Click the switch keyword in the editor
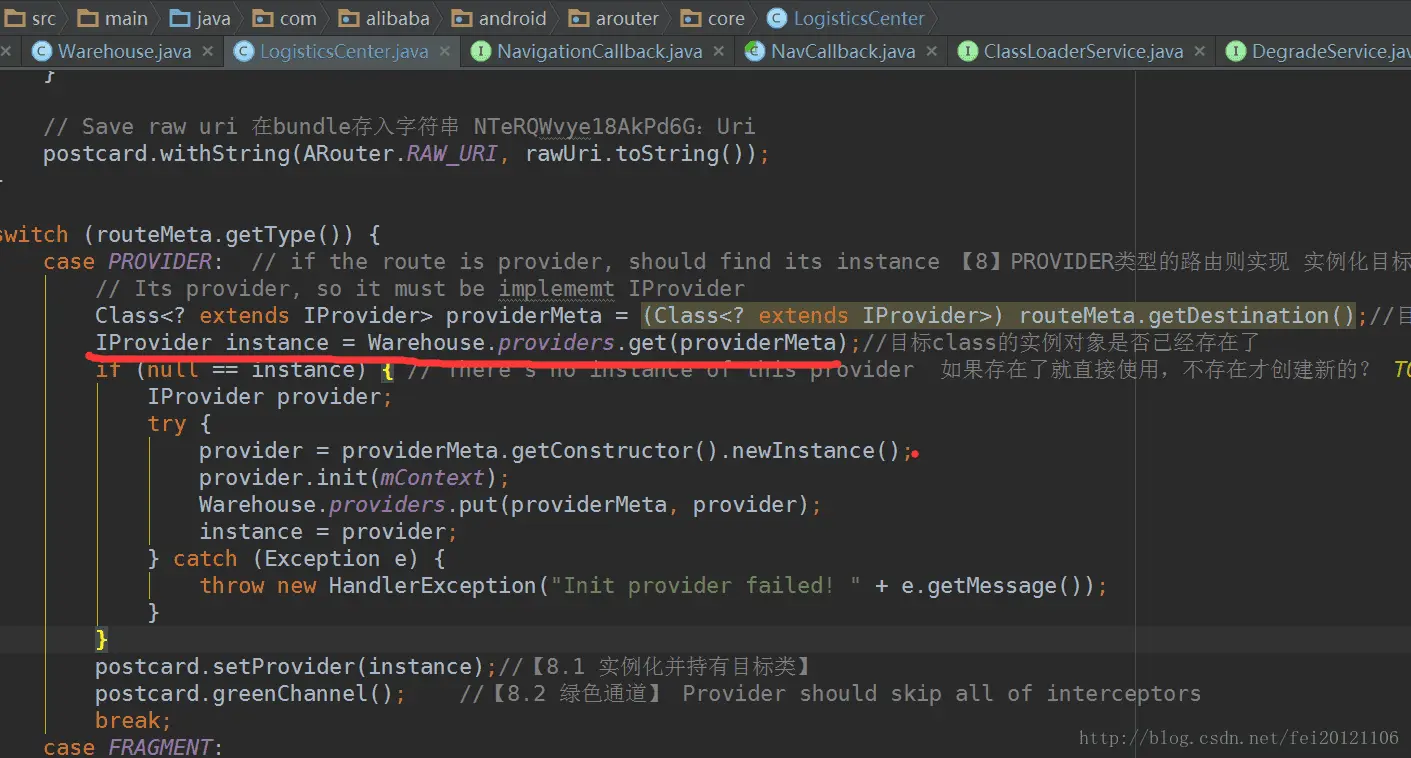Viewport: 1411px width, 758px height. (34, 235)
